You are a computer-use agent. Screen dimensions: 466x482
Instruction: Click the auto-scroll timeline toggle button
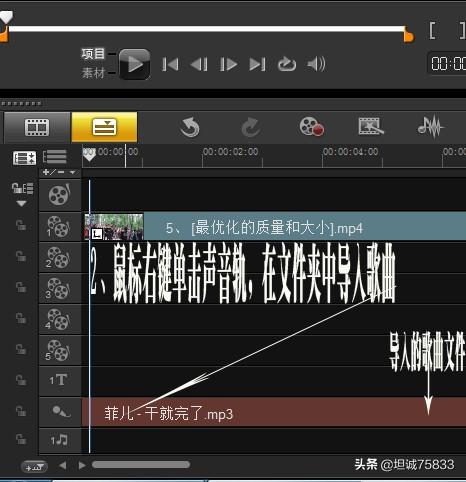point(34,466)
